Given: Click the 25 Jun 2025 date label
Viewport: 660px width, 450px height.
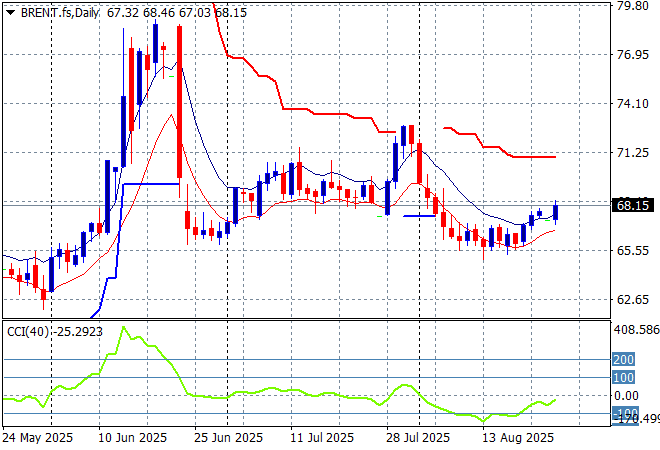Looking at the screenshot, I should (230, 438).
